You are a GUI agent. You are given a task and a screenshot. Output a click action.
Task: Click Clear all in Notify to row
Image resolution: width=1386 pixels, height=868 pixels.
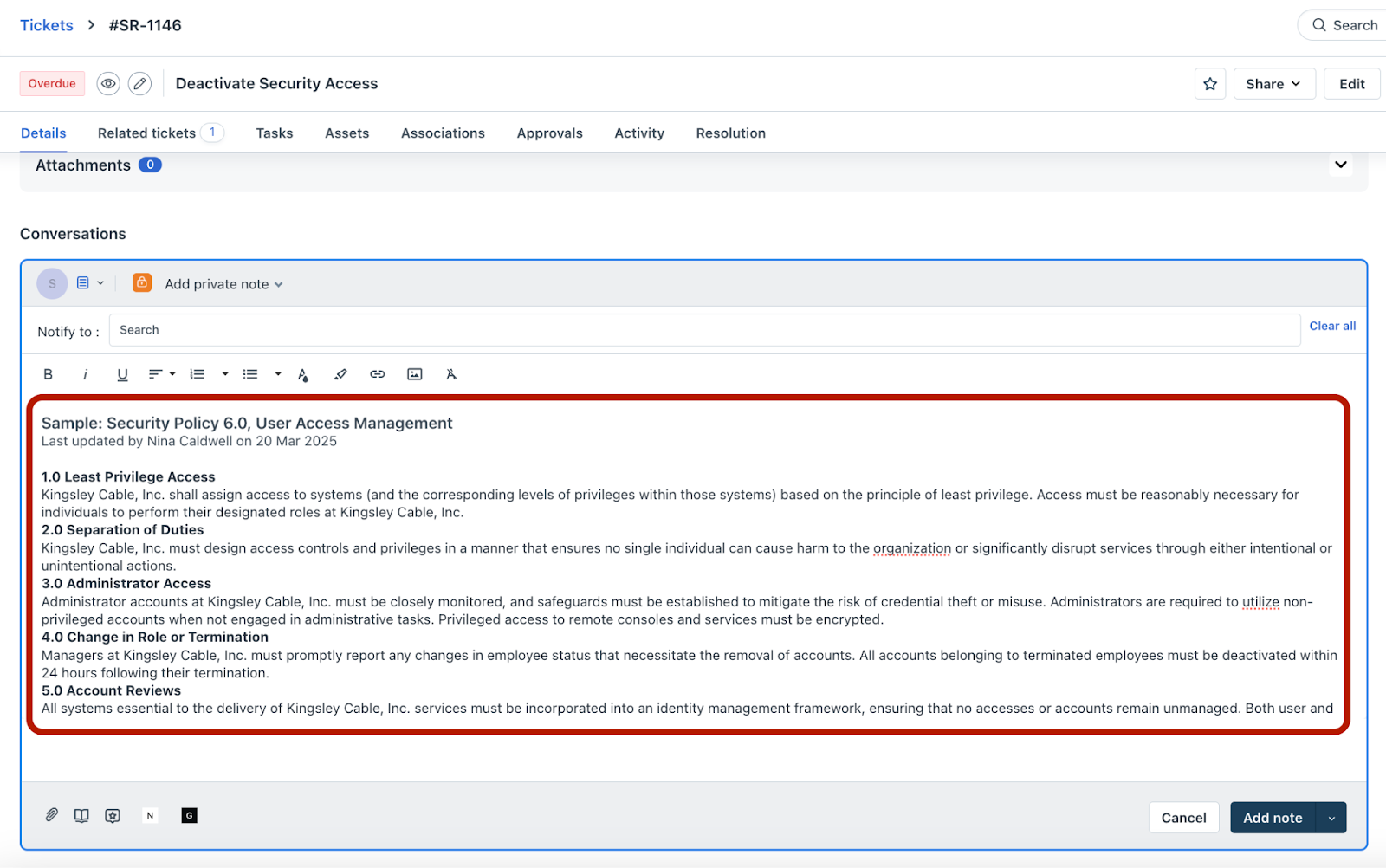pyautogui.click(x=1332, y=326)
